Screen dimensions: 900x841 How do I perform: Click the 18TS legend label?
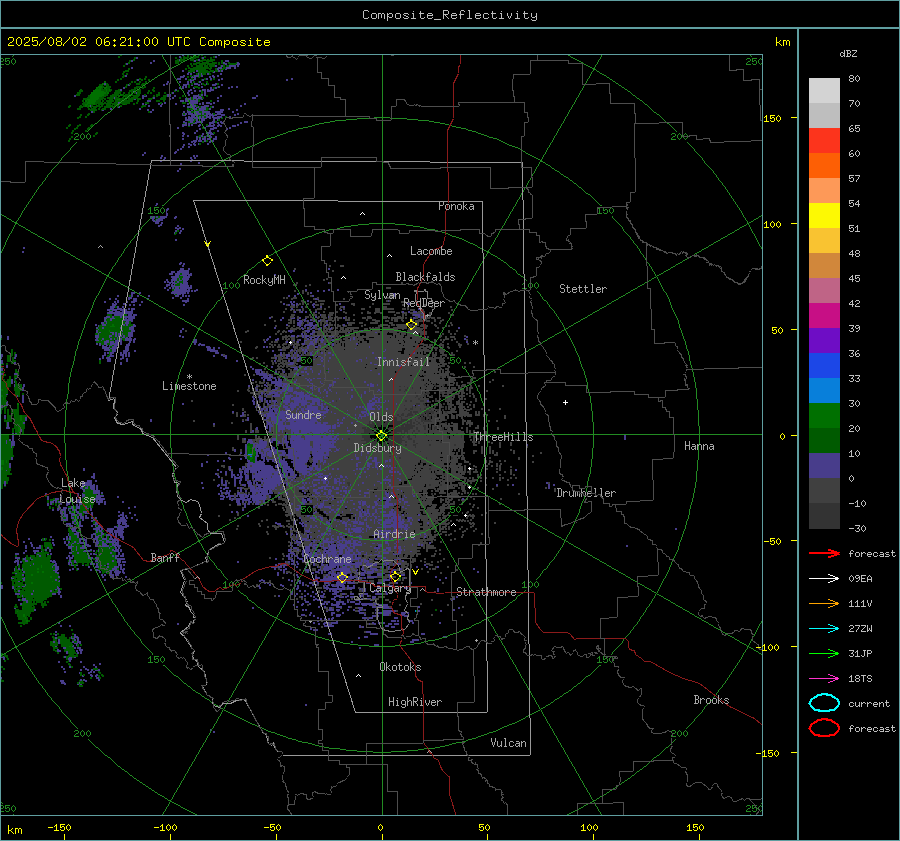click(860, 679)
